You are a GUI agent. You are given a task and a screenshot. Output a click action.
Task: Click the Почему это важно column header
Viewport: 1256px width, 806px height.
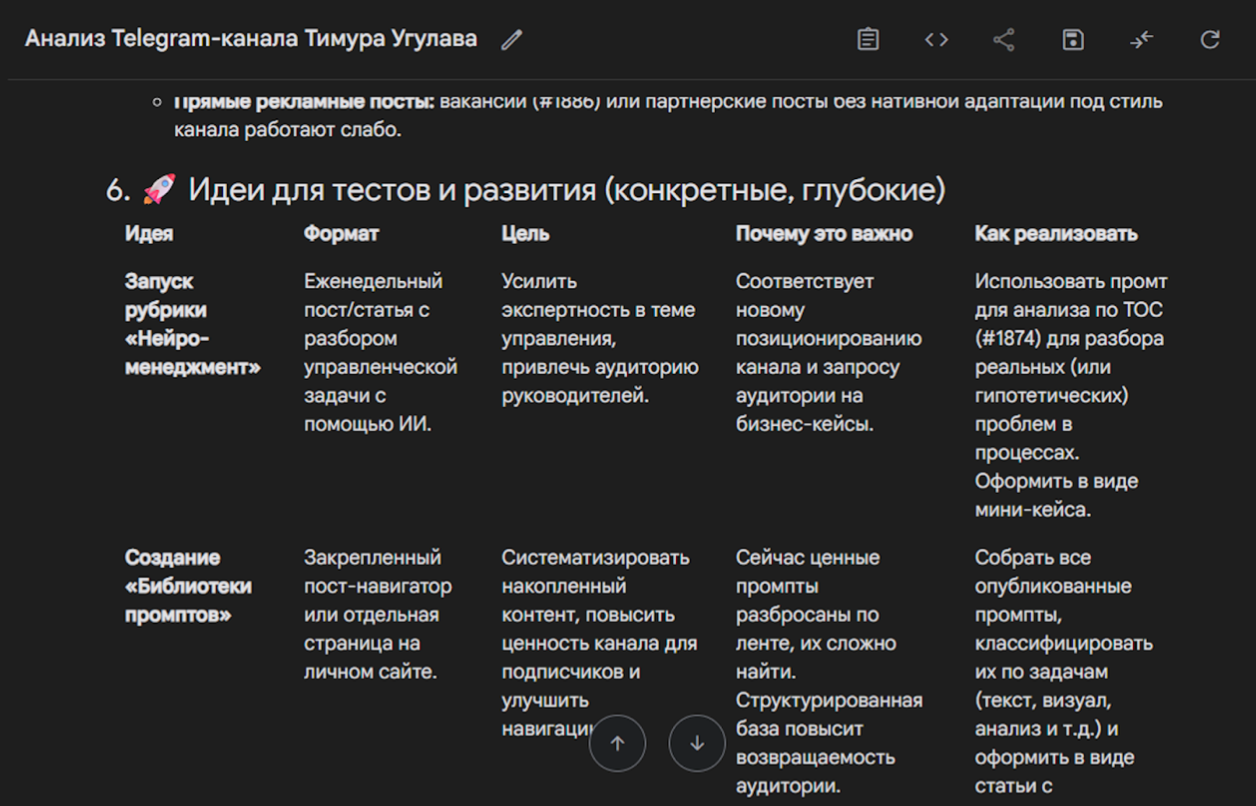click(x=824, y=234)
